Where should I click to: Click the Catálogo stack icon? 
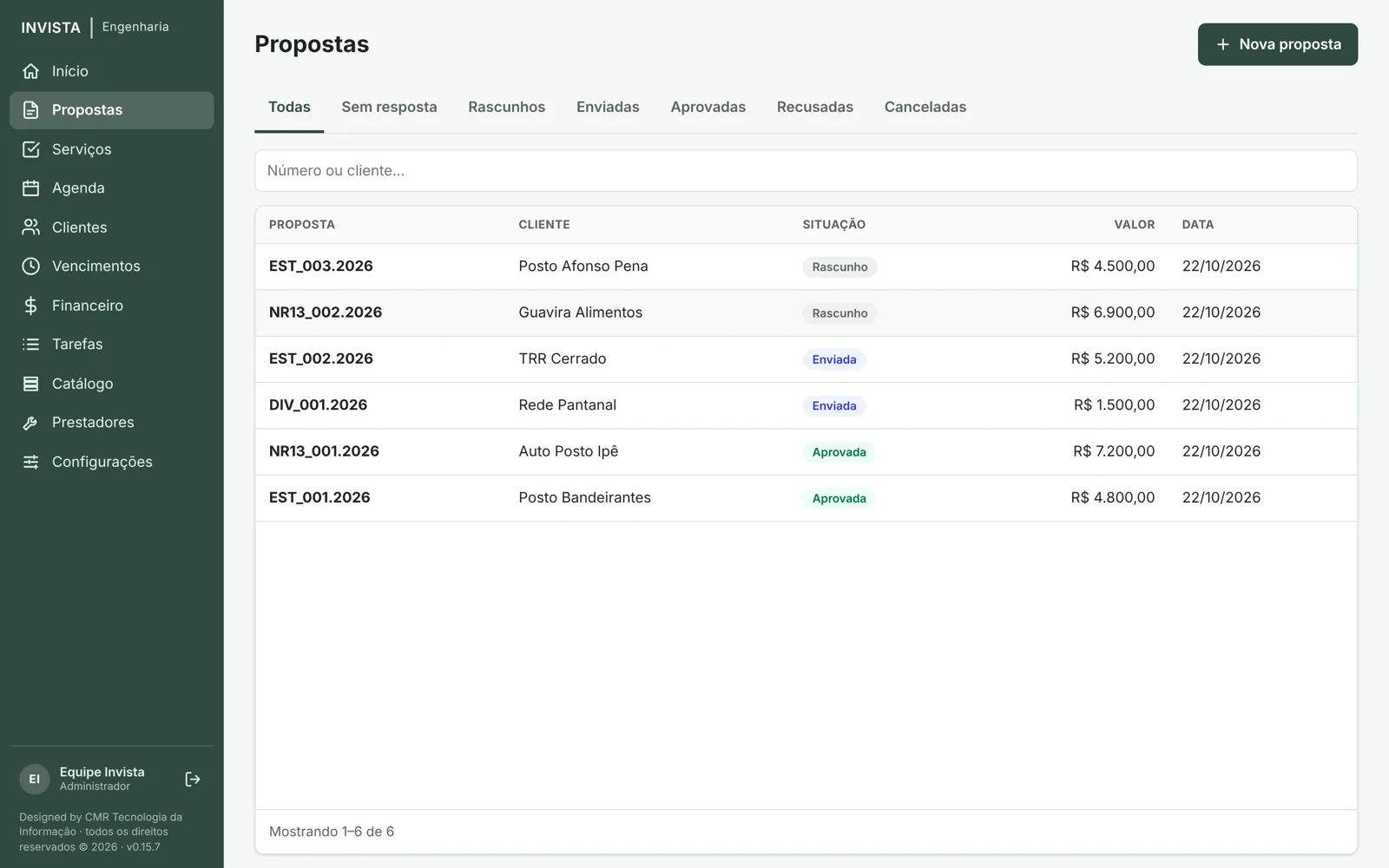coord(30,384)
